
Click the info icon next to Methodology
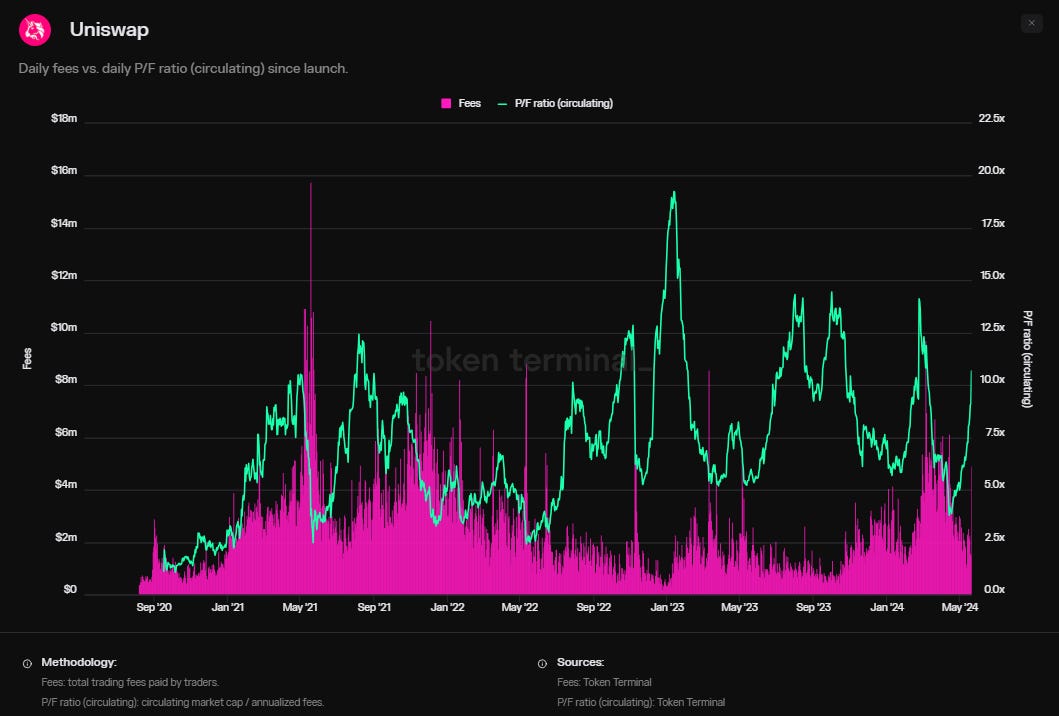point(27,663)
